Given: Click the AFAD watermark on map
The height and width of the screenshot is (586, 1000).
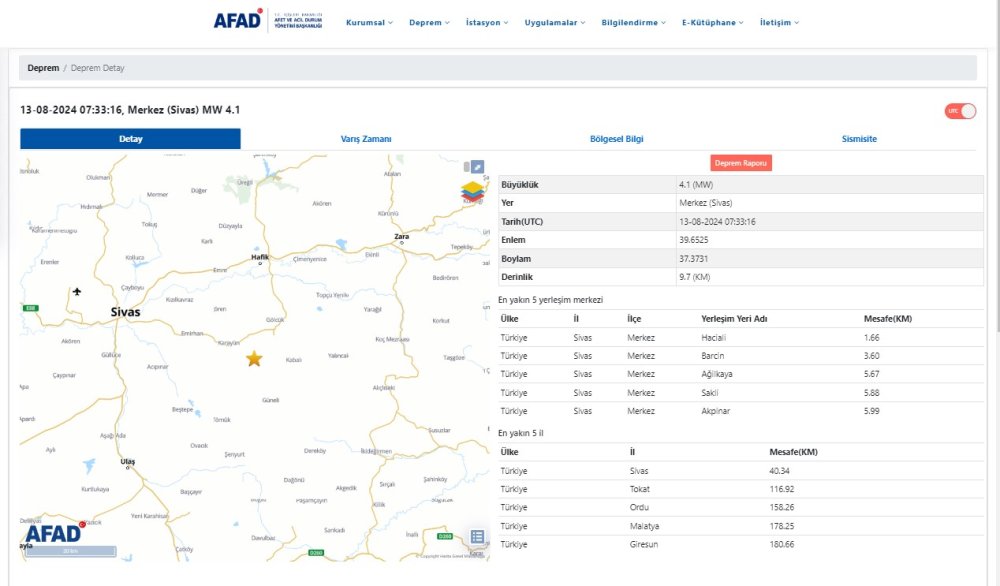Looking at the screenshot, I should tap(53, 533).
